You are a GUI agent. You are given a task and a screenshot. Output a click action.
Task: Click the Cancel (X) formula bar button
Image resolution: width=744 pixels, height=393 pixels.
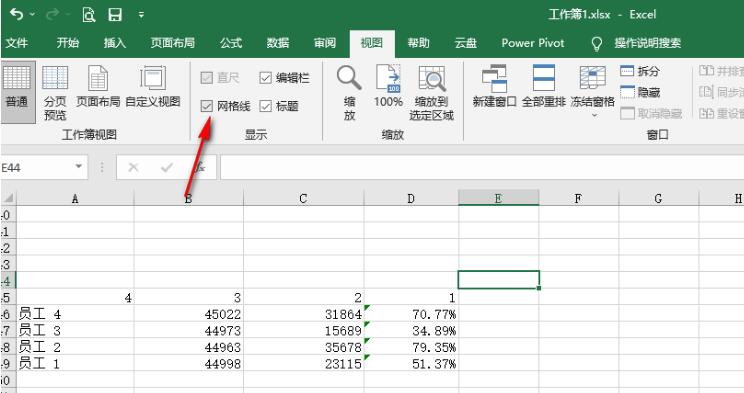(133, 167)
